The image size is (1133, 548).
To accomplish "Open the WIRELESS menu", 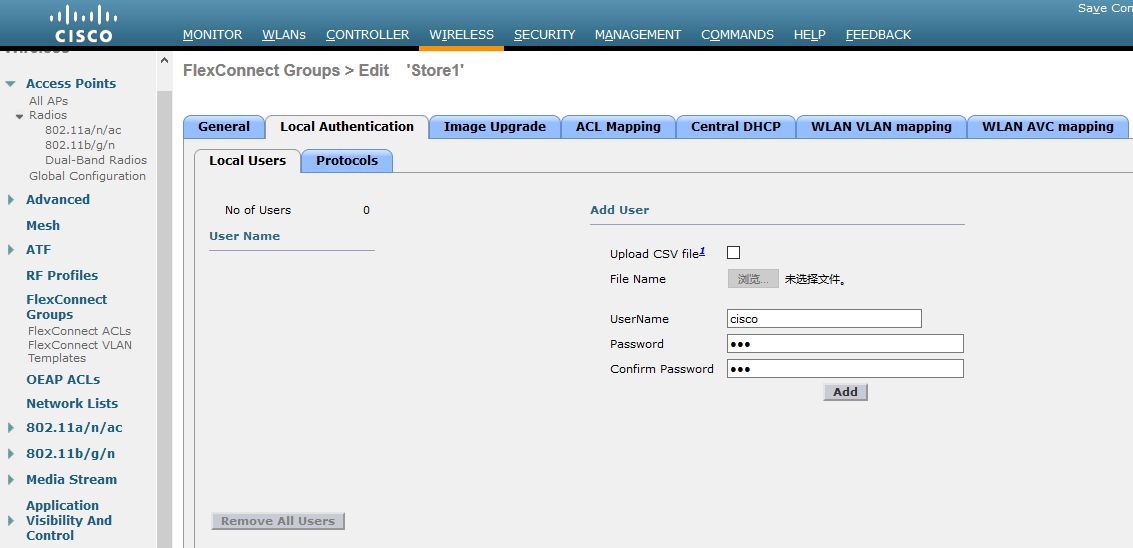I will pos(462,35).
